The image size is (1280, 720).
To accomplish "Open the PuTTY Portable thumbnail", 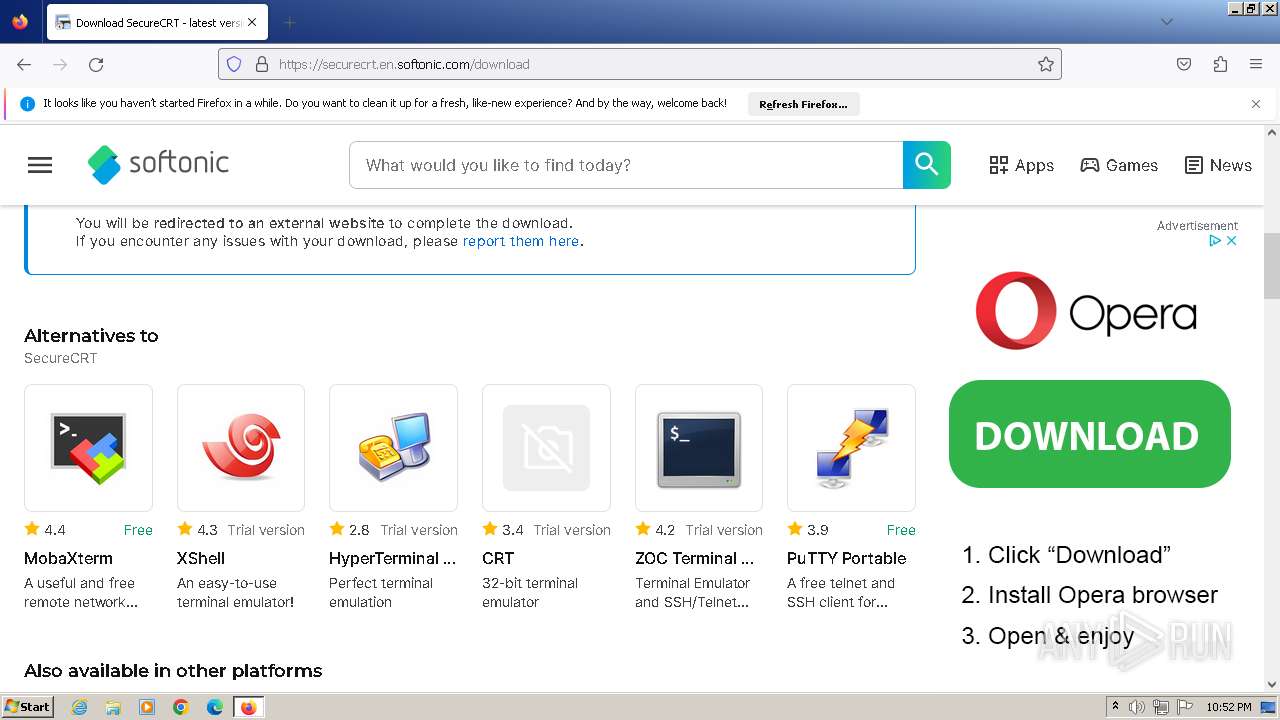I will click(851, 448).
